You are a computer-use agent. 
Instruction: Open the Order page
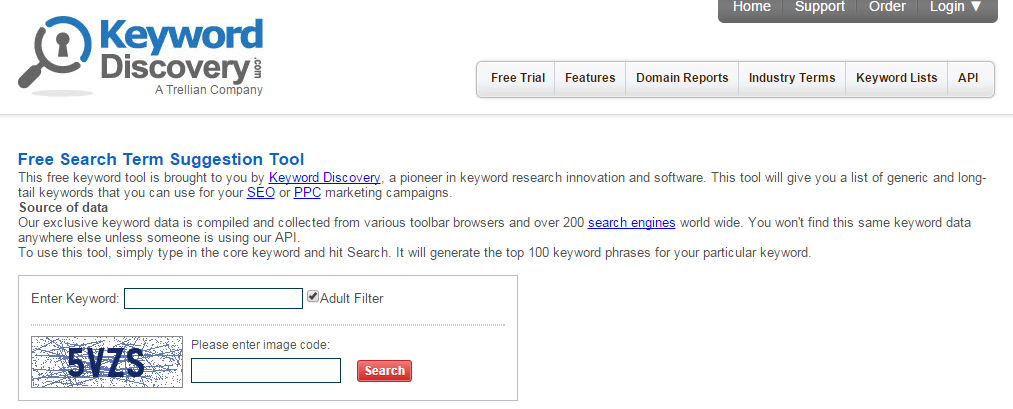887,7
